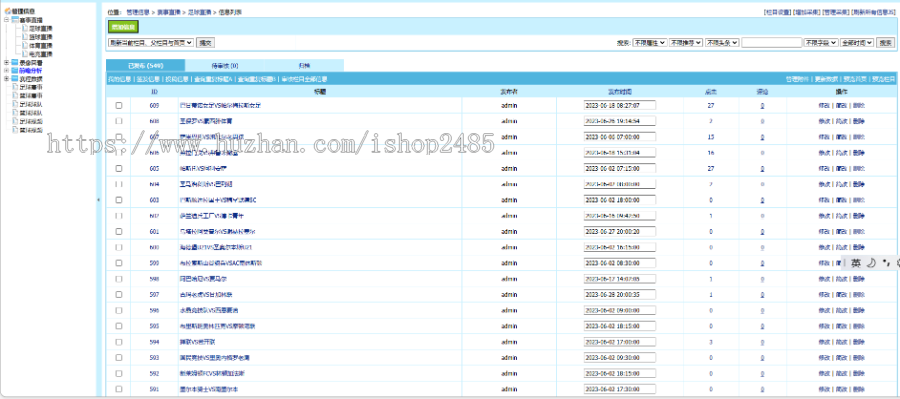Click the 提交 button beside the refresh dropdown
This screenshot has width=900, height=399.
205,42
